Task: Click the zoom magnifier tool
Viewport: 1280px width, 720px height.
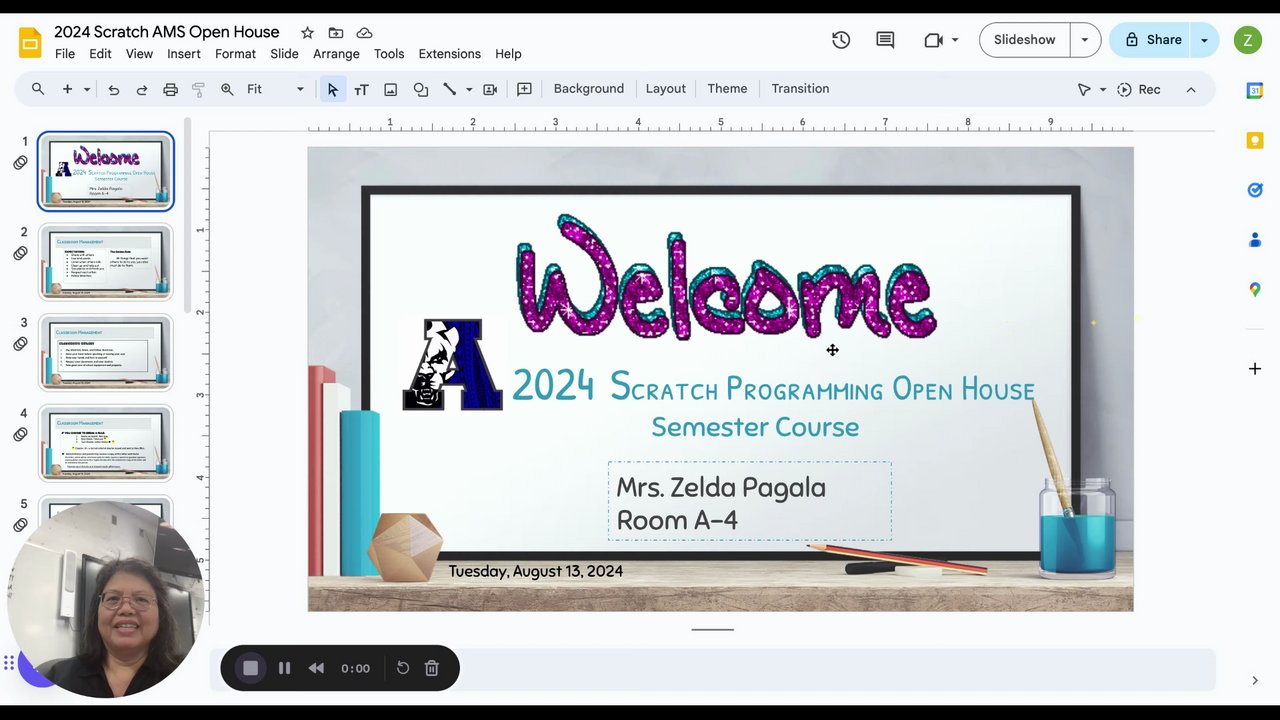Action: [227, 89]
